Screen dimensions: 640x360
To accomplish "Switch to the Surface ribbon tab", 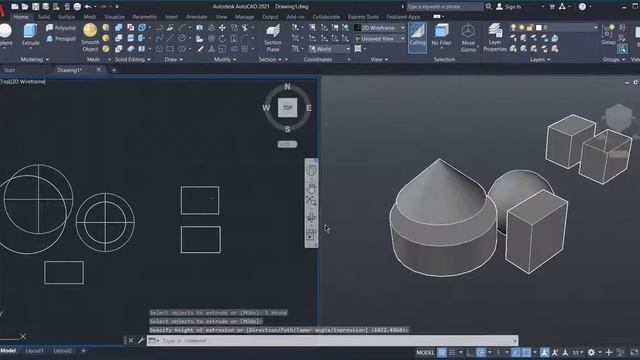I will (66, 17).
